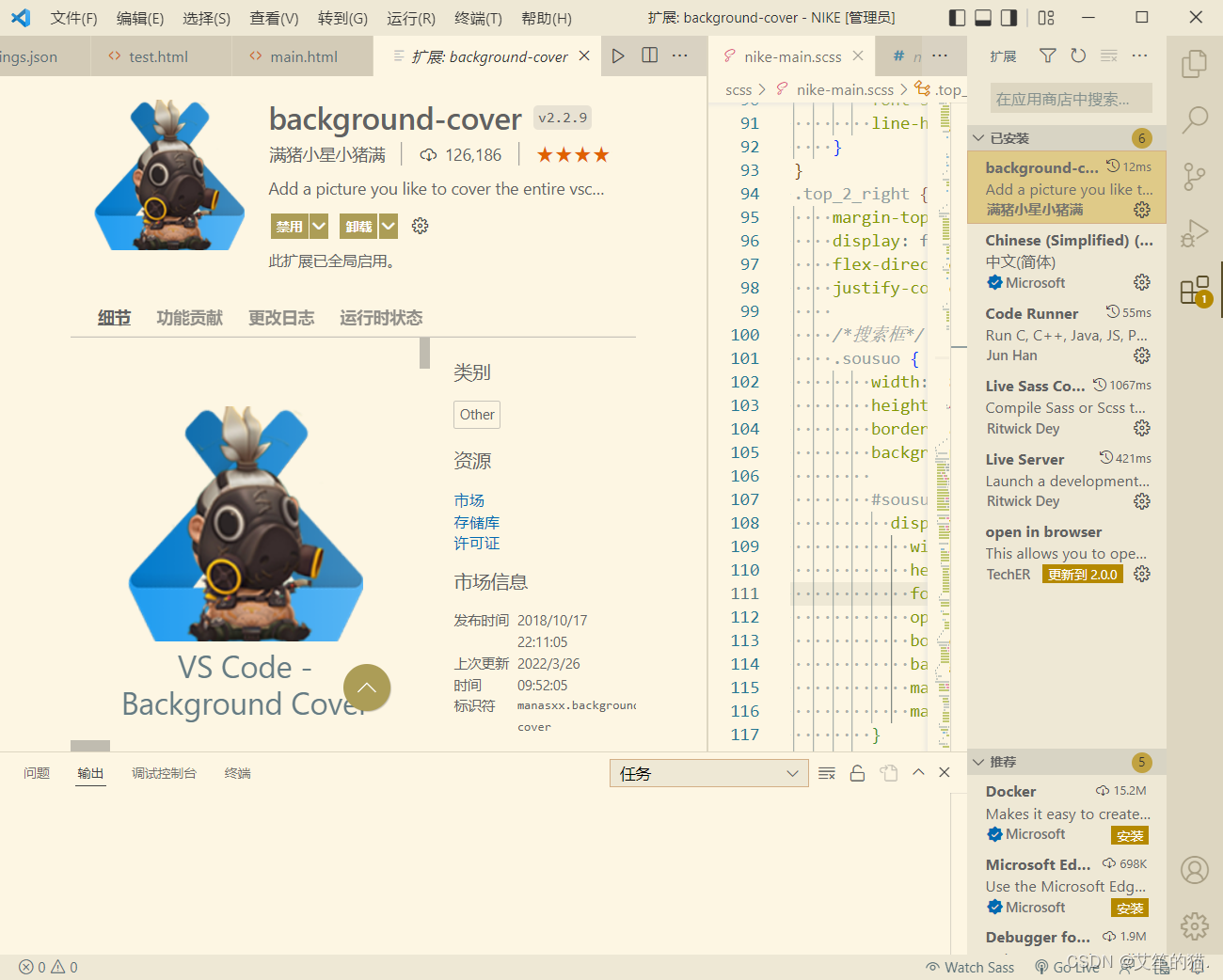Open the Explorer view in activity bar
1223x980 pixels.
tap(1195, 63)
